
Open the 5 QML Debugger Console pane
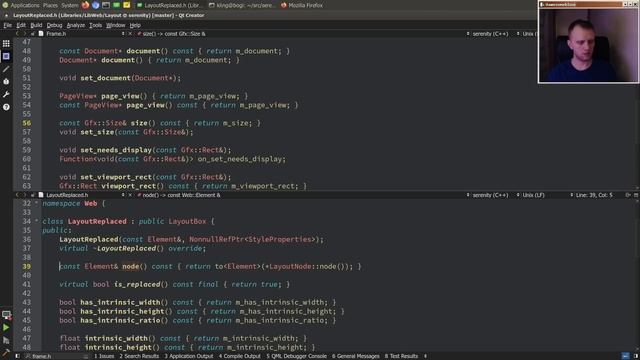296,356
